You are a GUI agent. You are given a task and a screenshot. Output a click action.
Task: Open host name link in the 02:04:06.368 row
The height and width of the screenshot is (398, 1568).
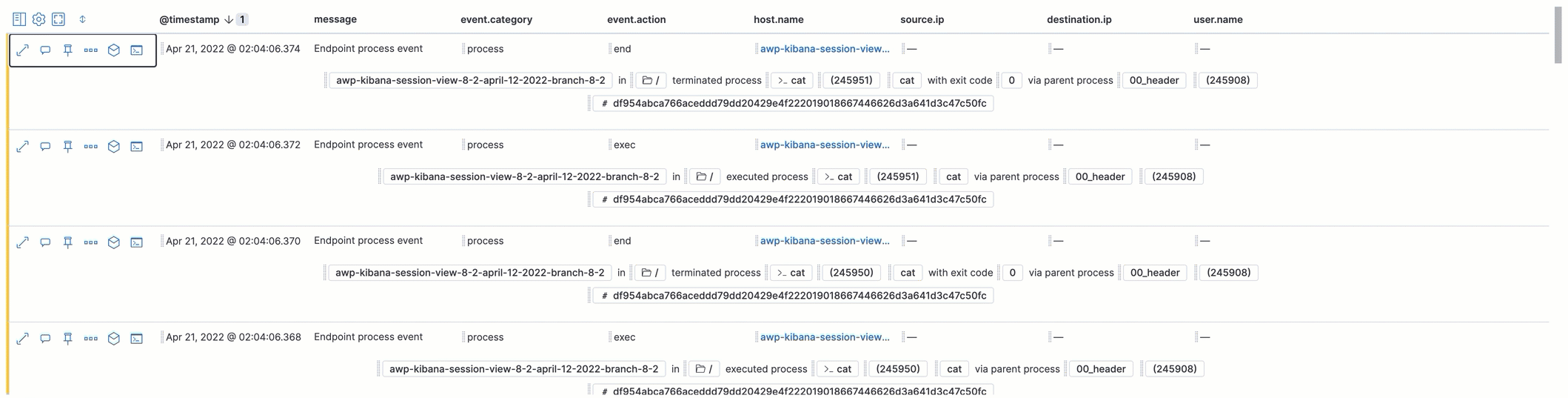825,337
